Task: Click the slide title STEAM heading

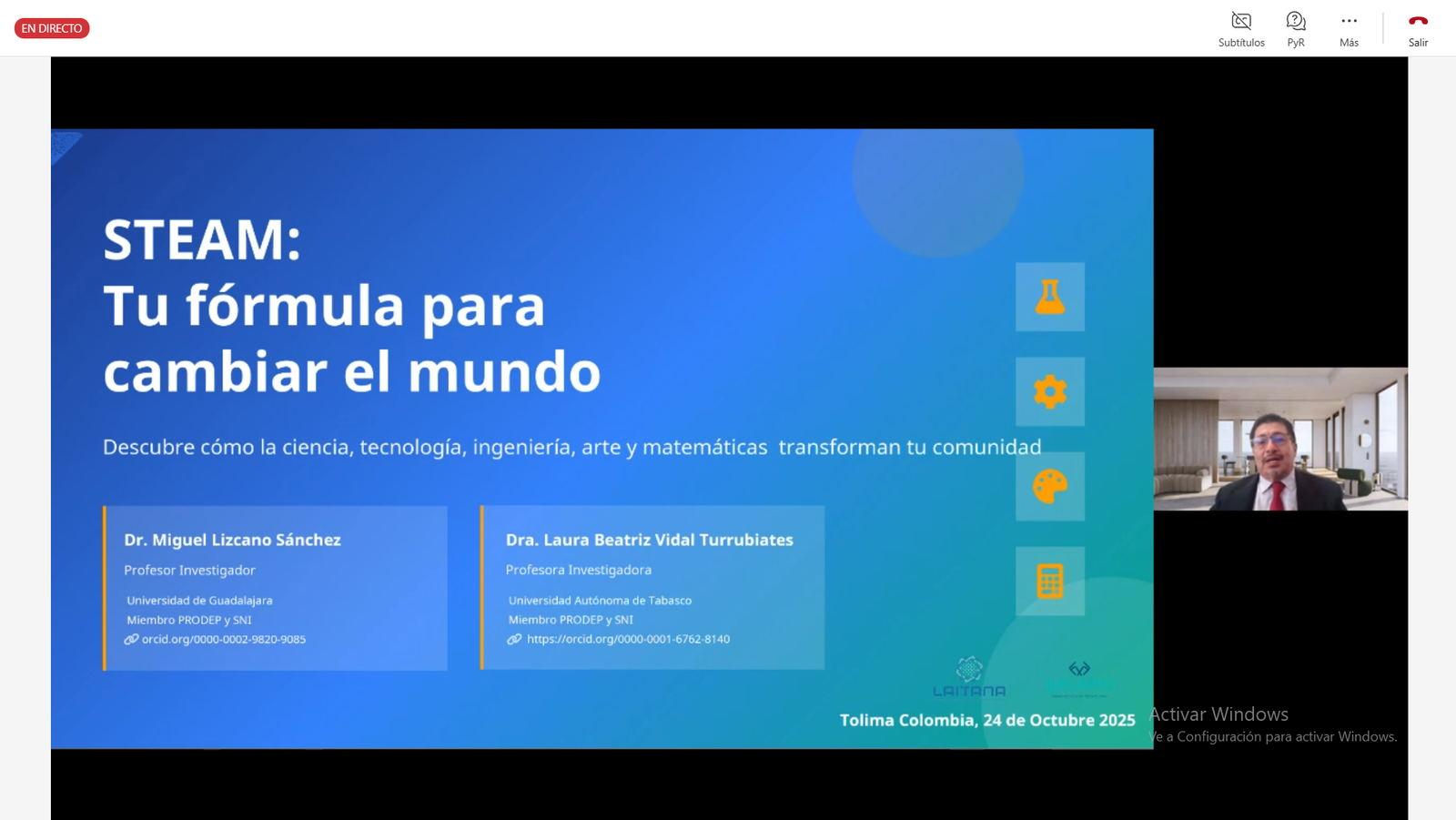Action: [202, 240]
